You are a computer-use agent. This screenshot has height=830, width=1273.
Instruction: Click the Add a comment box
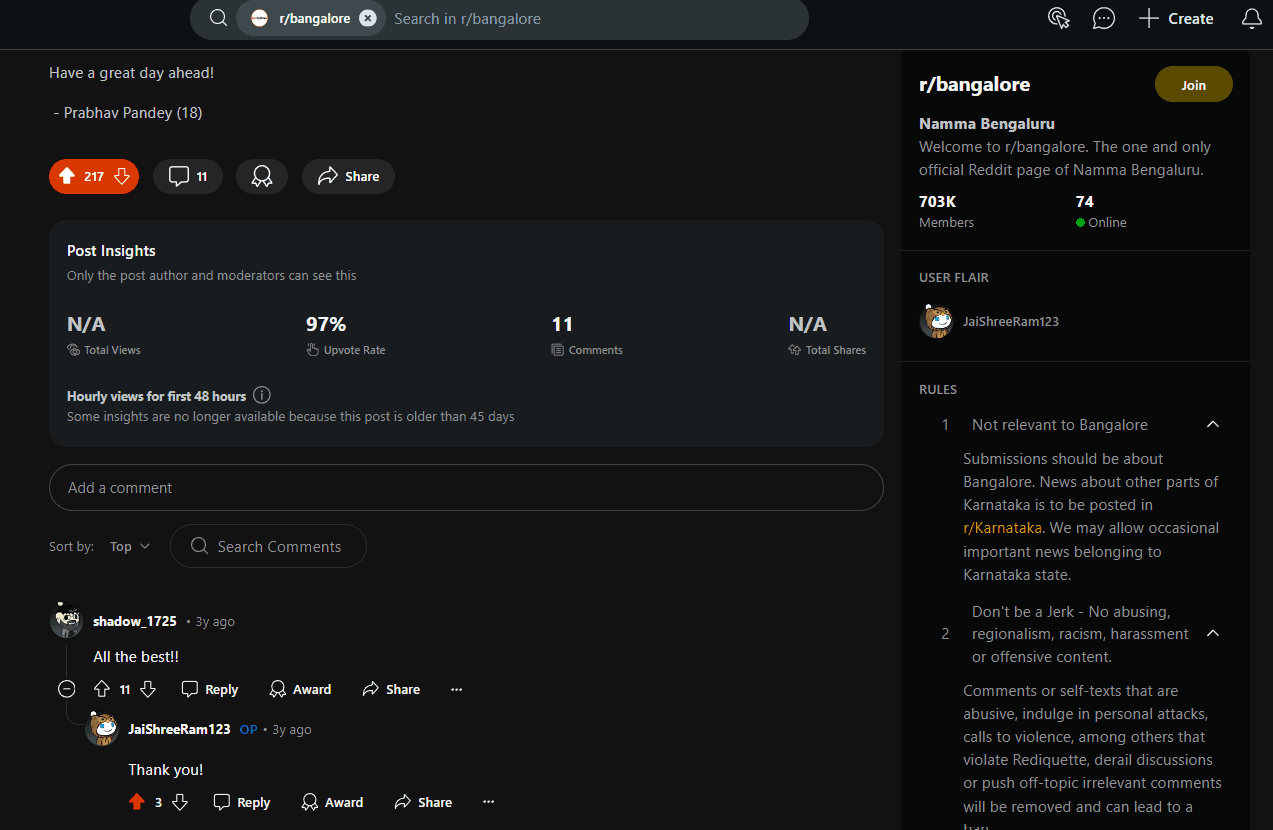pos(466,488)
